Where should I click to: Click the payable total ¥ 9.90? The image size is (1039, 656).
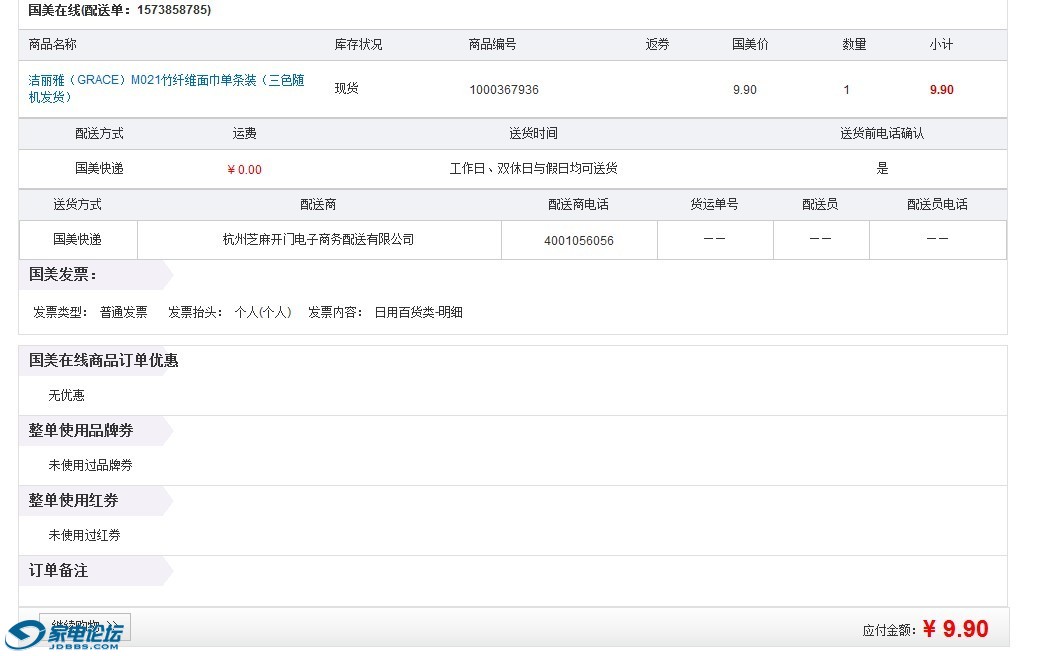pyautogui.click(x=956, y=629)
